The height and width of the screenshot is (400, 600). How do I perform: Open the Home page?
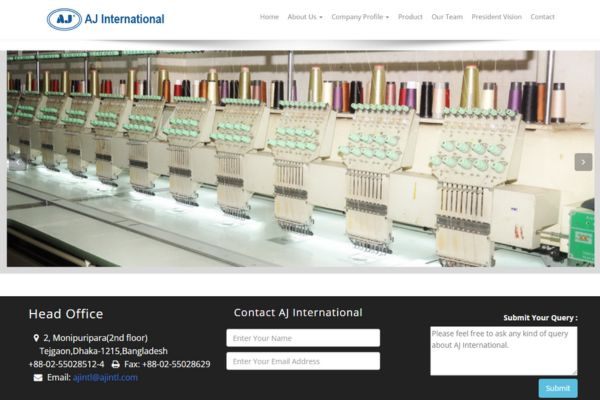[x=269, y=17]
